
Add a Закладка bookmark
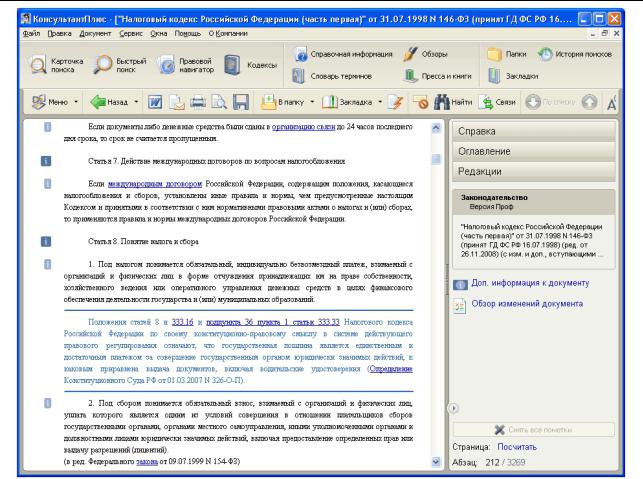coord(348,102)
